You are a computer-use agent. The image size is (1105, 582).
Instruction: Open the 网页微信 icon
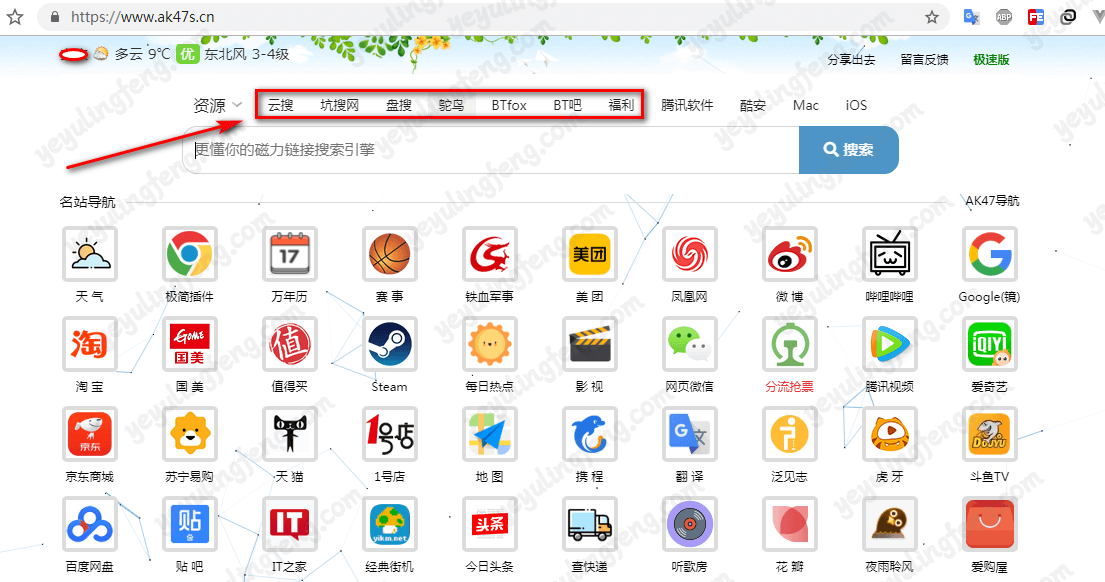[690, 344]
